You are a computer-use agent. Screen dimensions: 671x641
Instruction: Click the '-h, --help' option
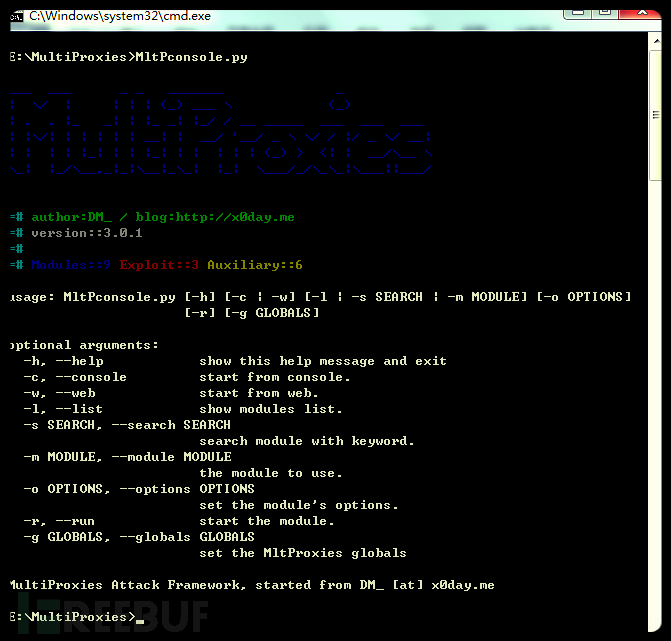63,361
